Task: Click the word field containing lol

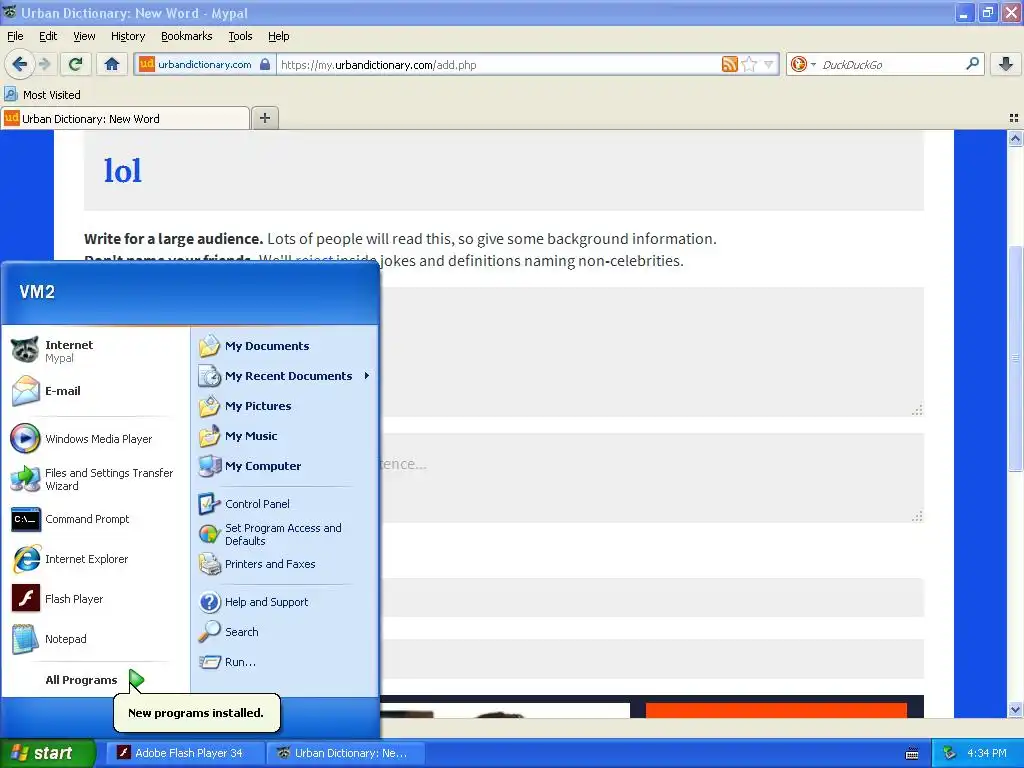Action: coord(504,171)
